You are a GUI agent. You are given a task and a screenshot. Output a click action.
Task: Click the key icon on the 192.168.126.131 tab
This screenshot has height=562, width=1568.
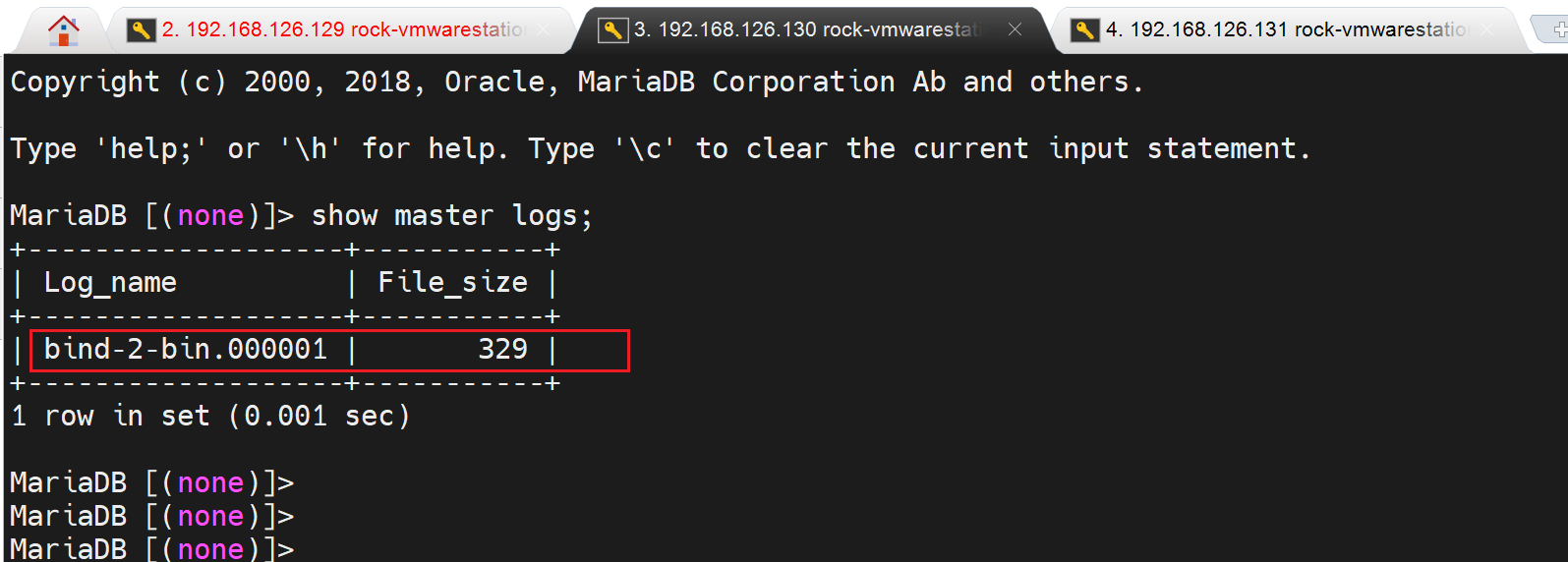tap(1084, 30)
